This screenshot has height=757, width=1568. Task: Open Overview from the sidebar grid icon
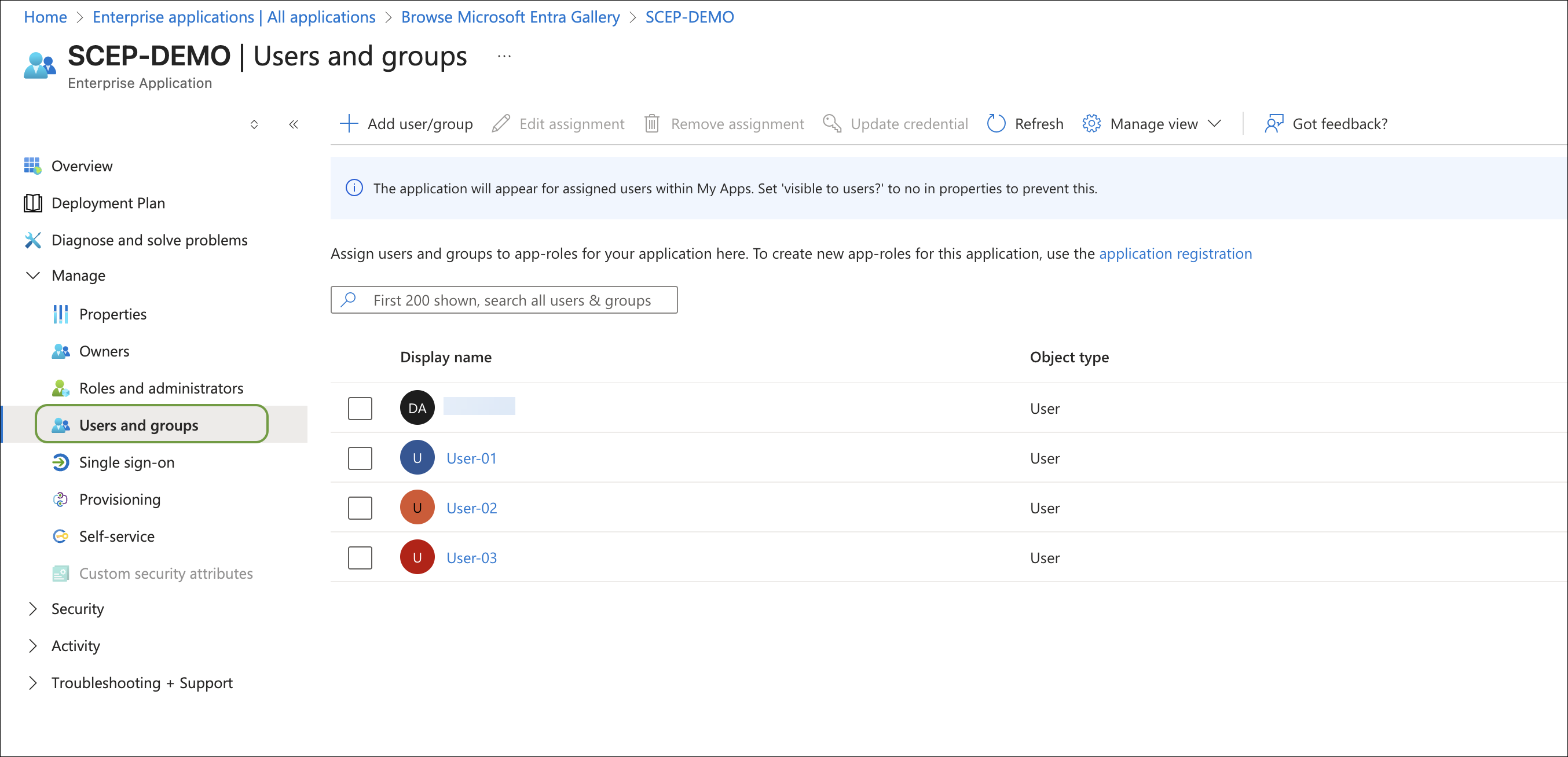coord(32,166)
